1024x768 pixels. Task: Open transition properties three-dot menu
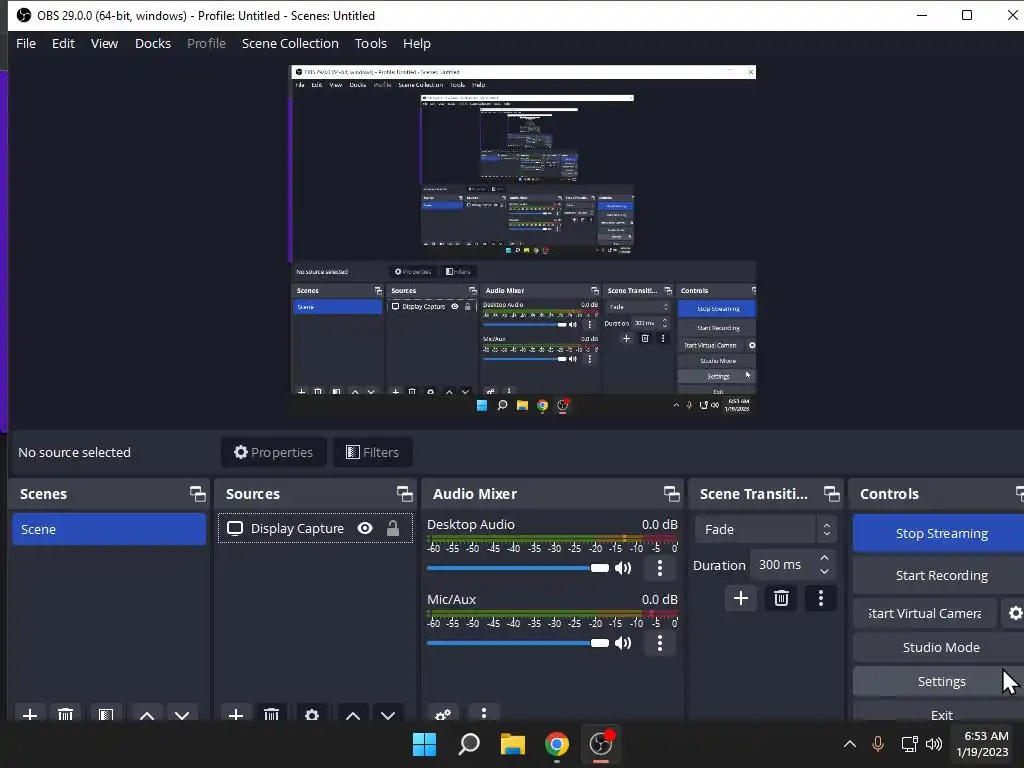click(x=821, y=598)
